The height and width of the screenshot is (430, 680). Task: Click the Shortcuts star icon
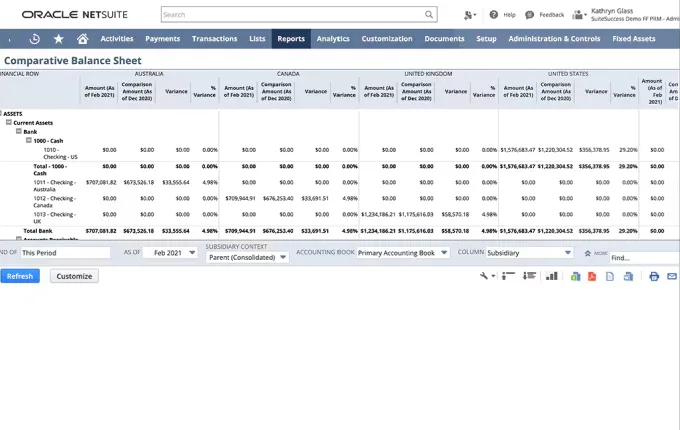click(x=58, y=39)
